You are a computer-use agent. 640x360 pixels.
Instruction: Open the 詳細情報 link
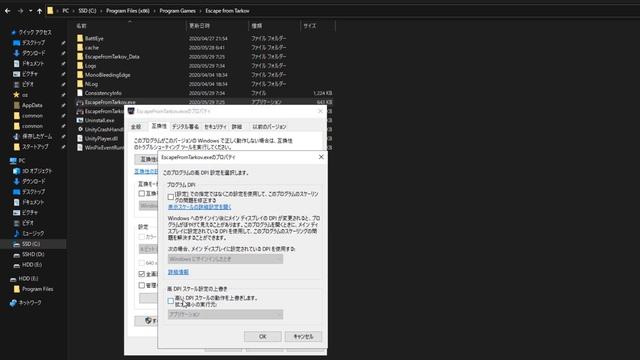pos(178,272)
